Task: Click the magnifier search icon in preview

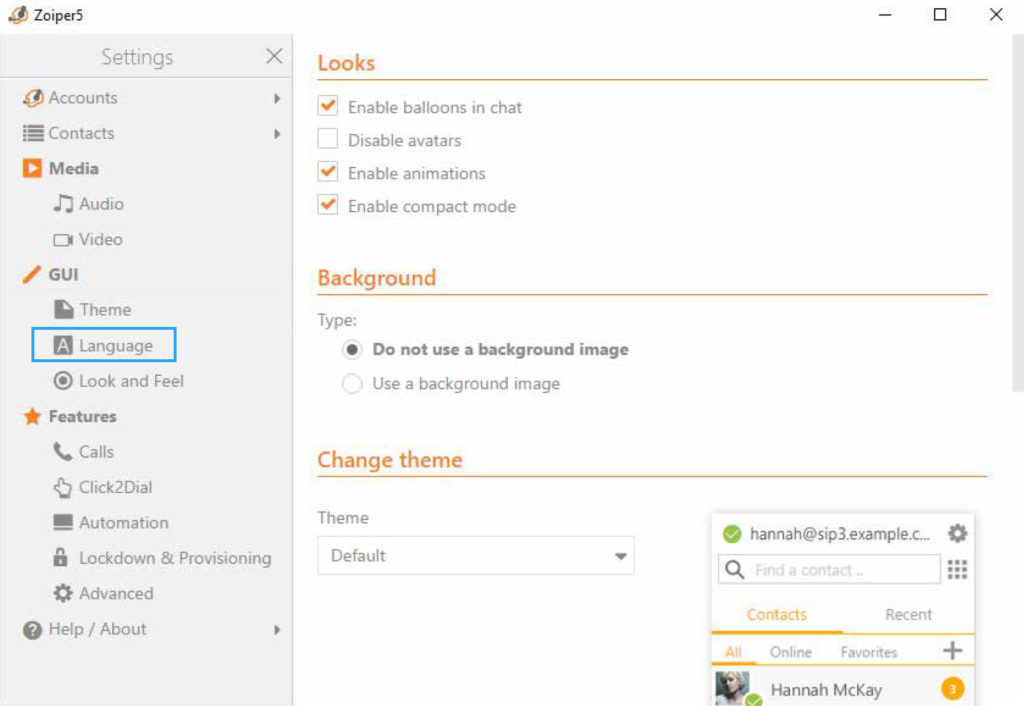Action: click(735, 570)
